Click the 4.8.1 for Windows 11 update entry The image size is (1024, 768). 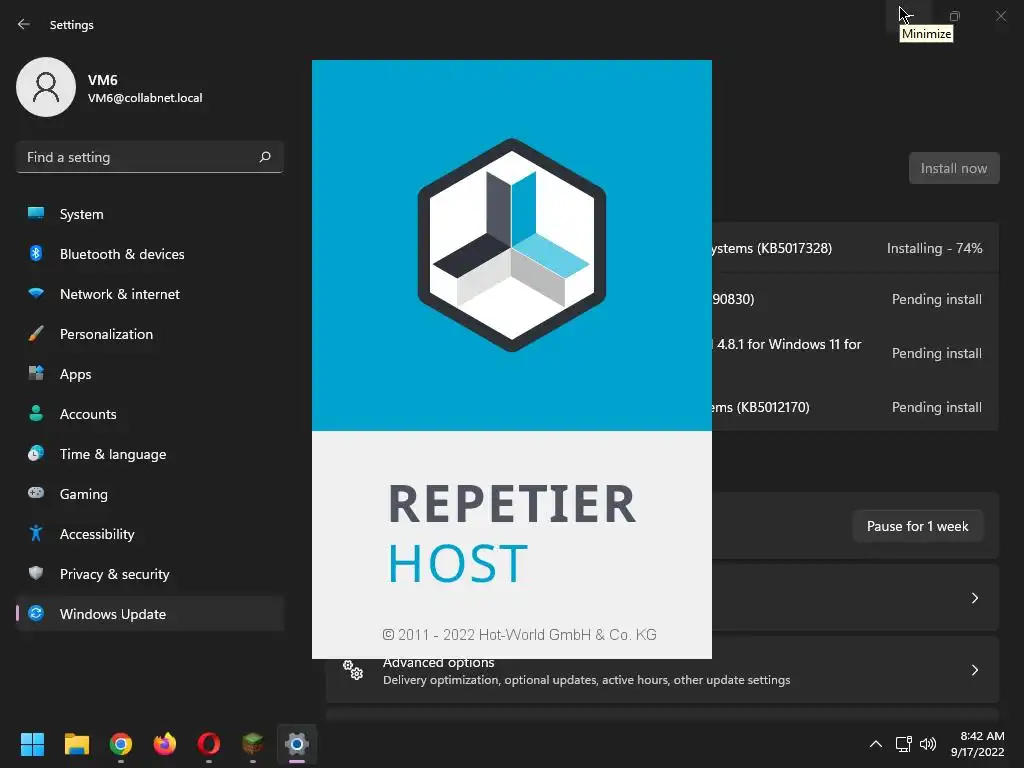855,353
